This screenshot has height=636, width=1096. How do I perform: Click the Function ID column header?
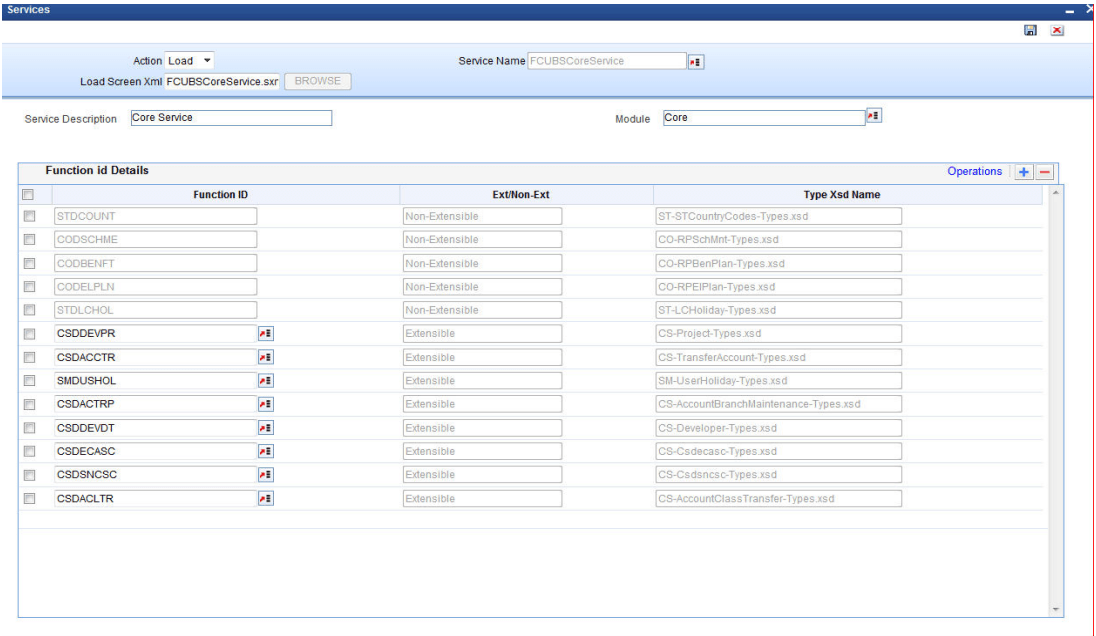220,194
